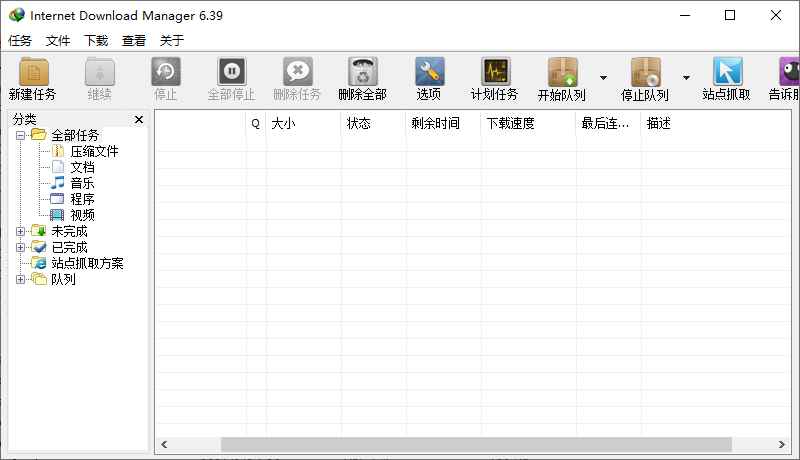Screen dimensions: 800x460
Task: Open 开始队列 dropdown arrow
Action: 603,78
